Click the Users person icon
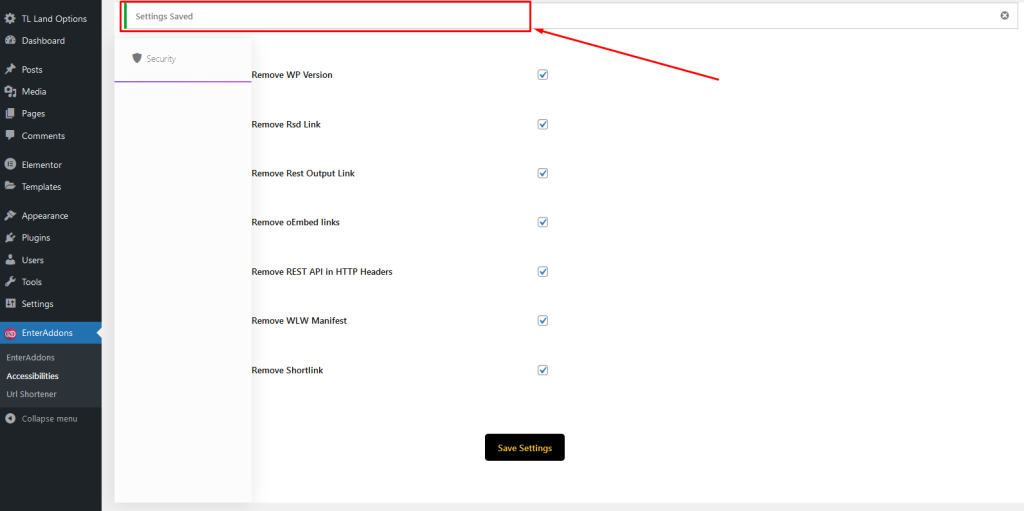 10,259
